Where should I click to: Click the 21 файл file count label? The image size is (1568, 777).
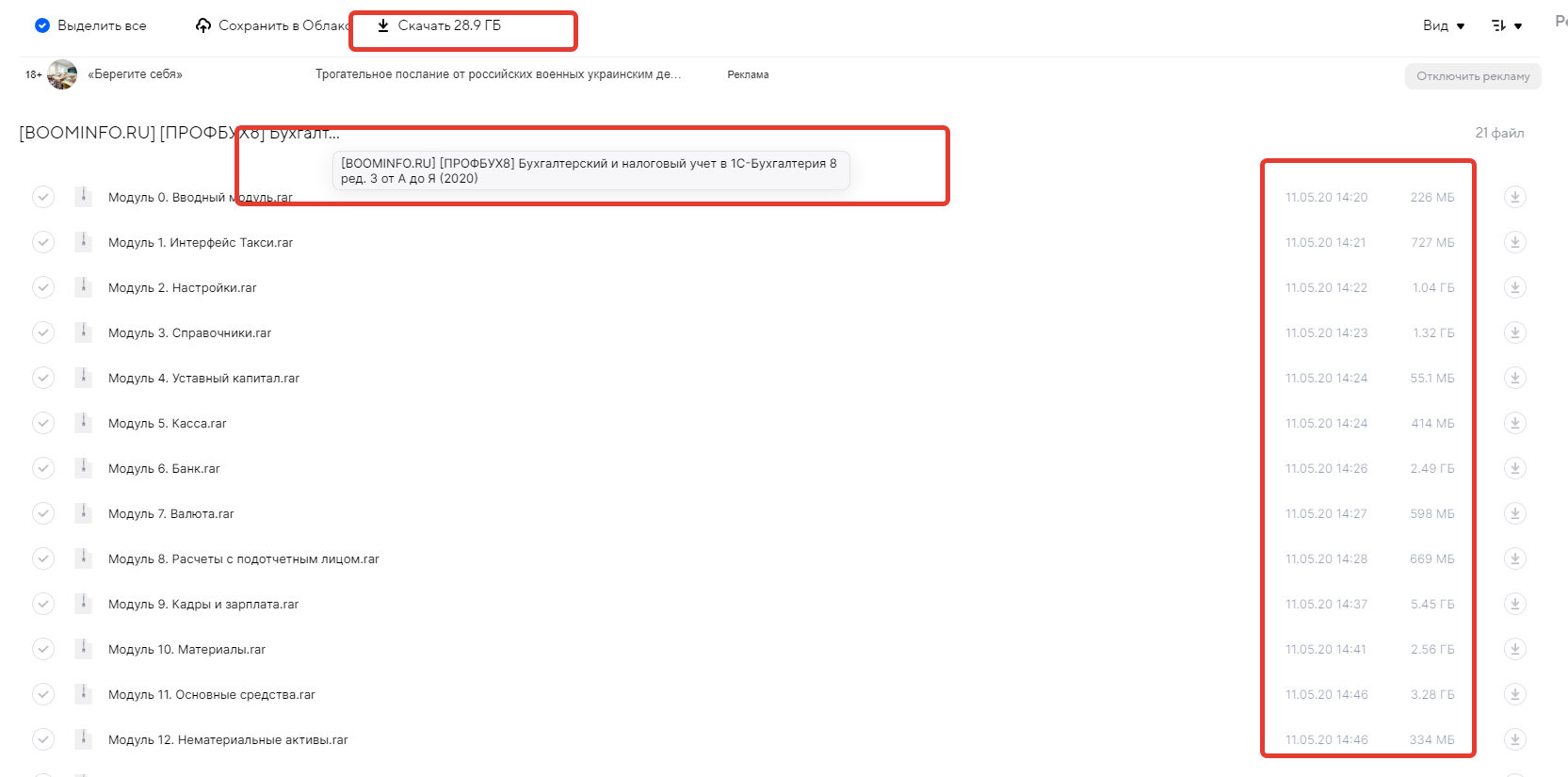[x=1499, y=133]
